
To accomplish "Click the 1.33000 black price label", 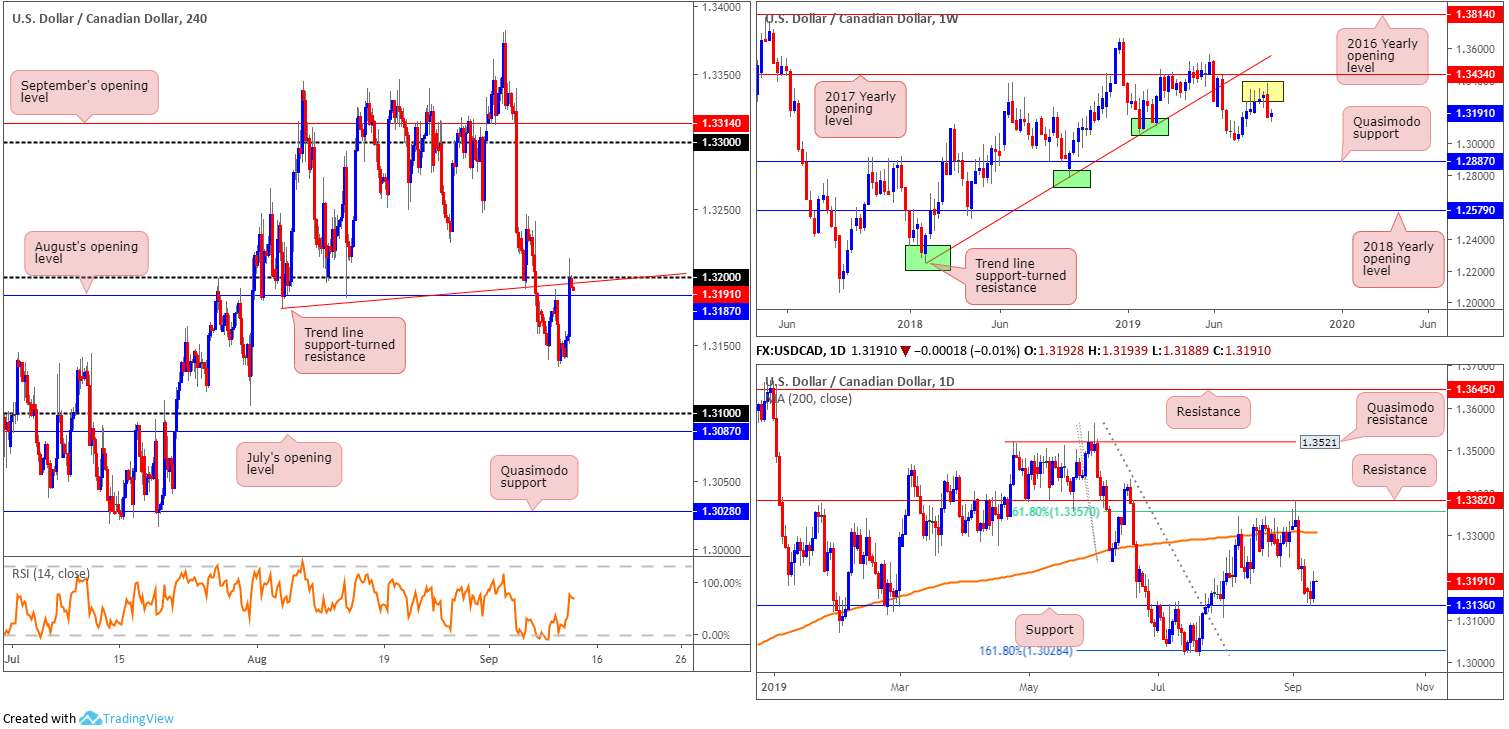I will [719, 142].
